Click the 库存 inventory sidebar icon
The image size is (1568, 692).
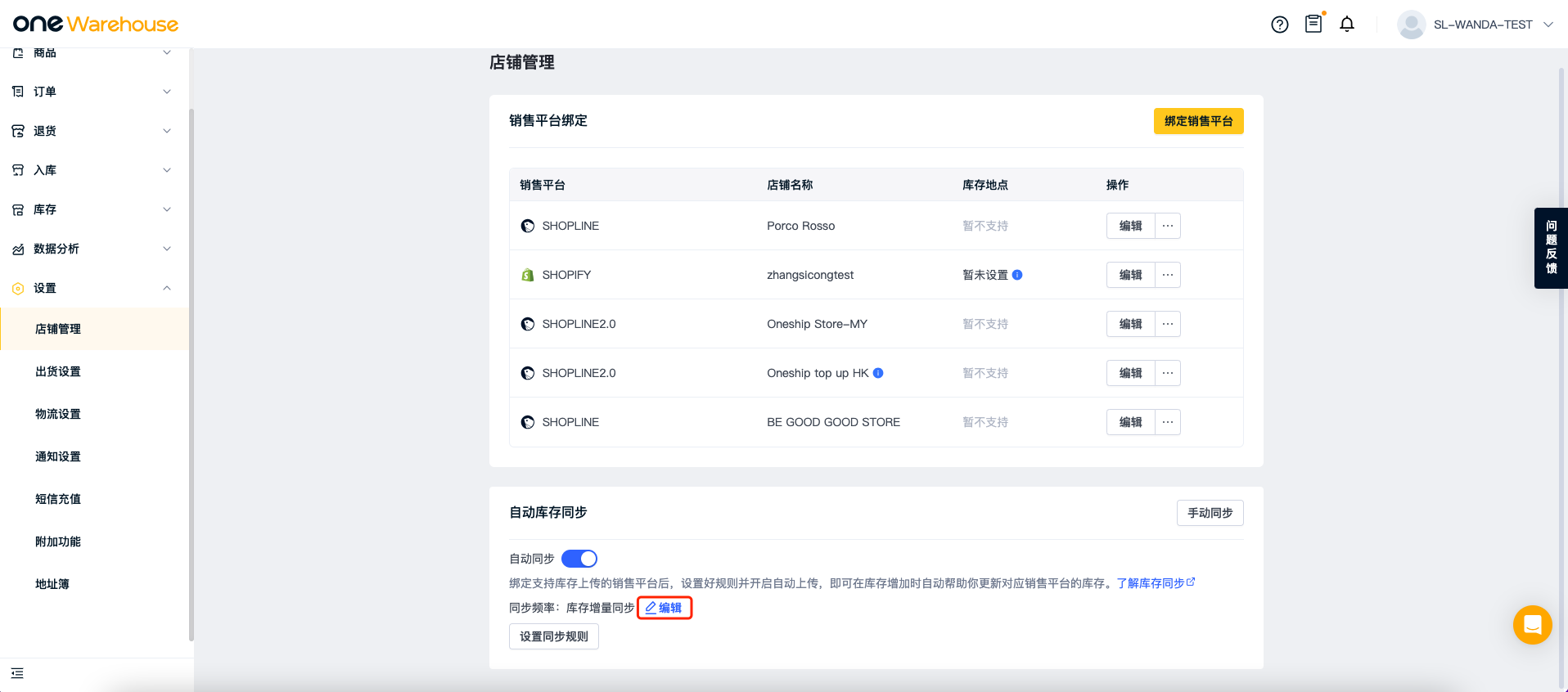tap(18, 209)
